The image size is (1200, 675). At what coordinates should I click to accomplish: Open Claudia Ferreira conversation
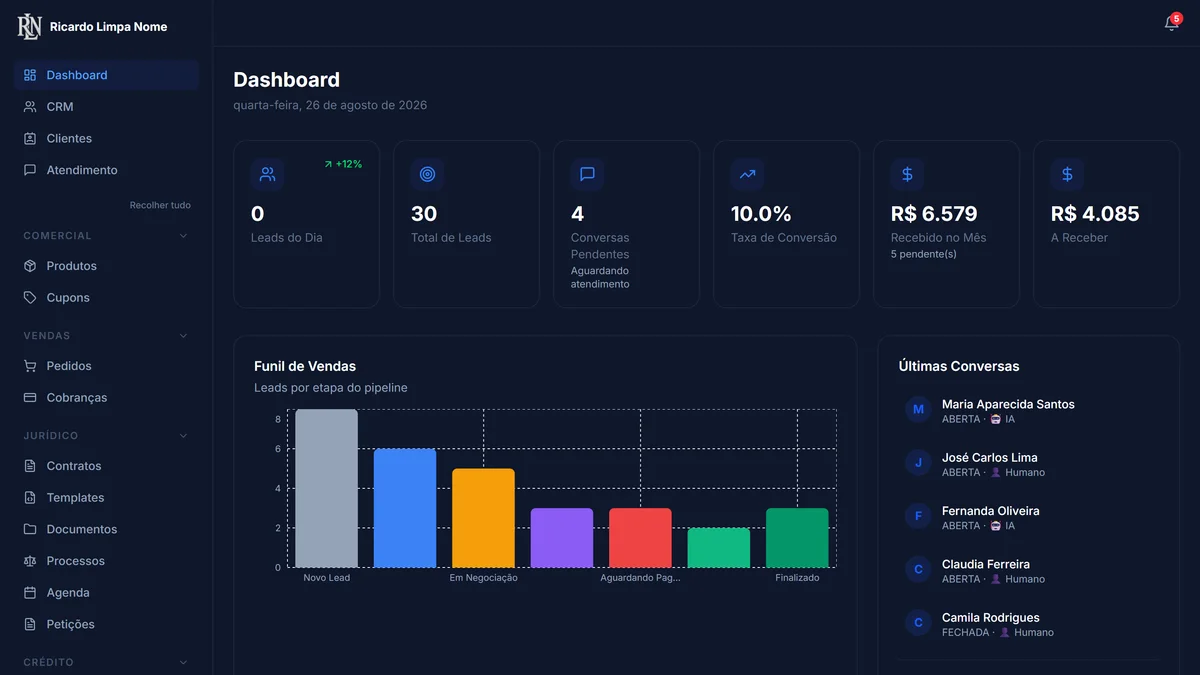(x=1028, y=571)
